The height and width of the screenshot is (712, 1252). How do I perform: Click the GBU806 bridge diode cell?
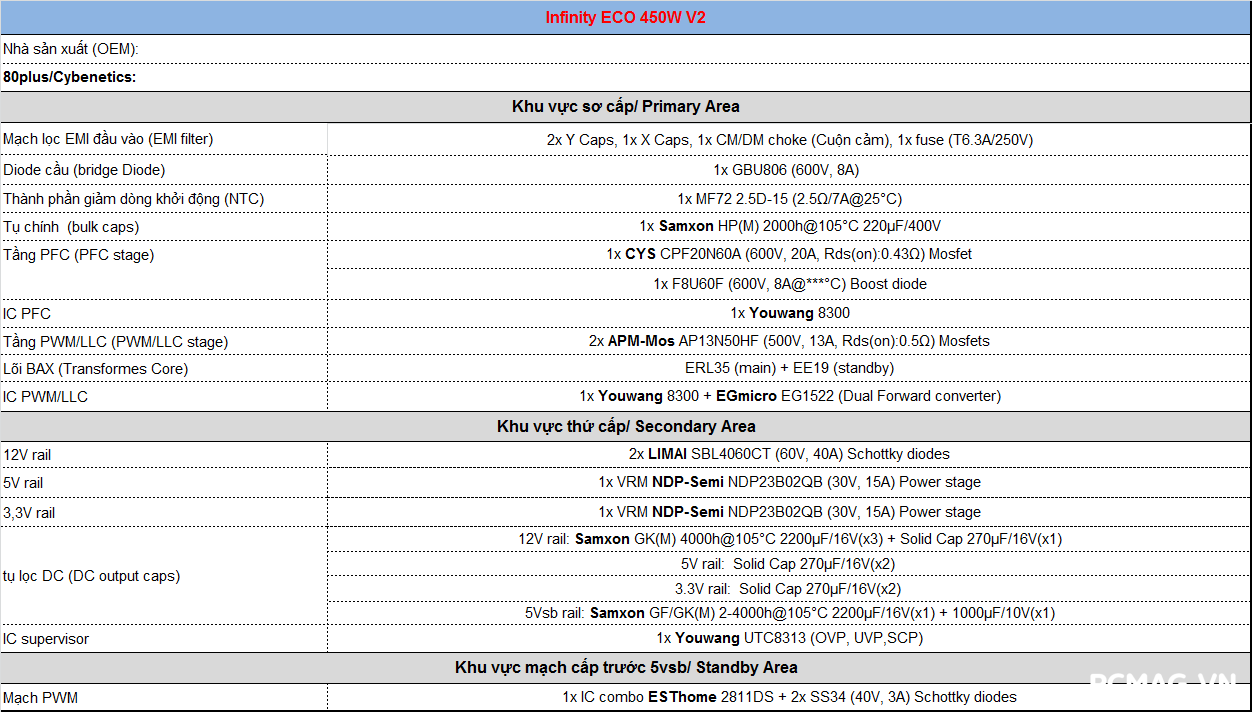[x=789, y=170]
